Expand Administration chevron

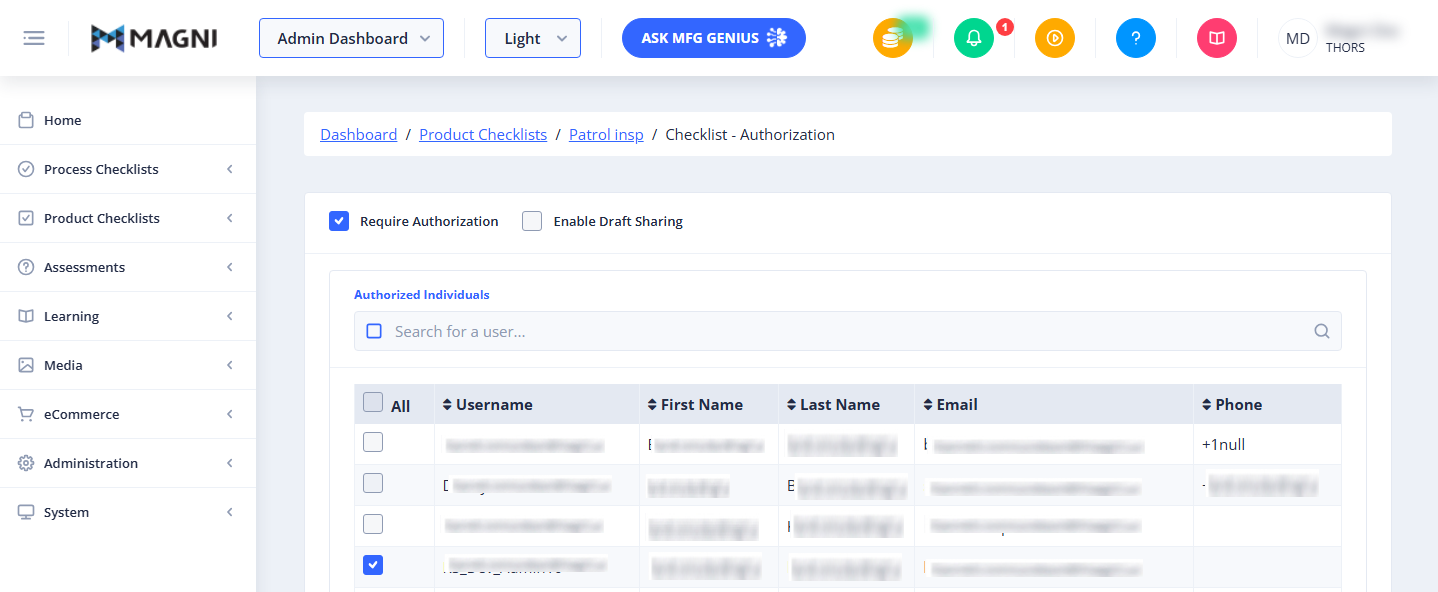(x=230, y=463)
